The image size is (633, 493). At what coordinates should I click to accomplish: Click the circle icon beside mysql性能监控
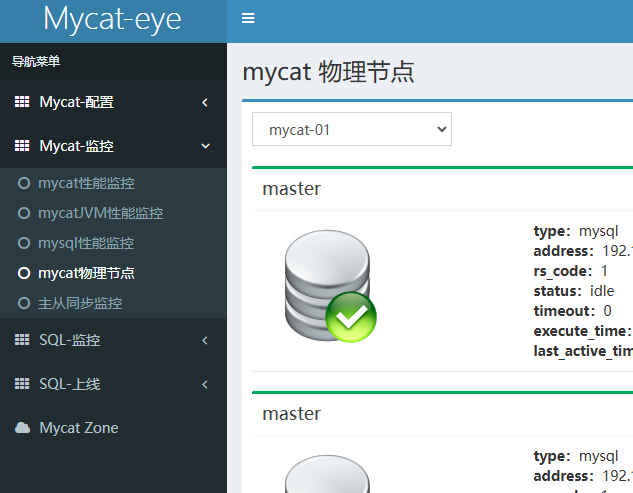tap(24, 243)
